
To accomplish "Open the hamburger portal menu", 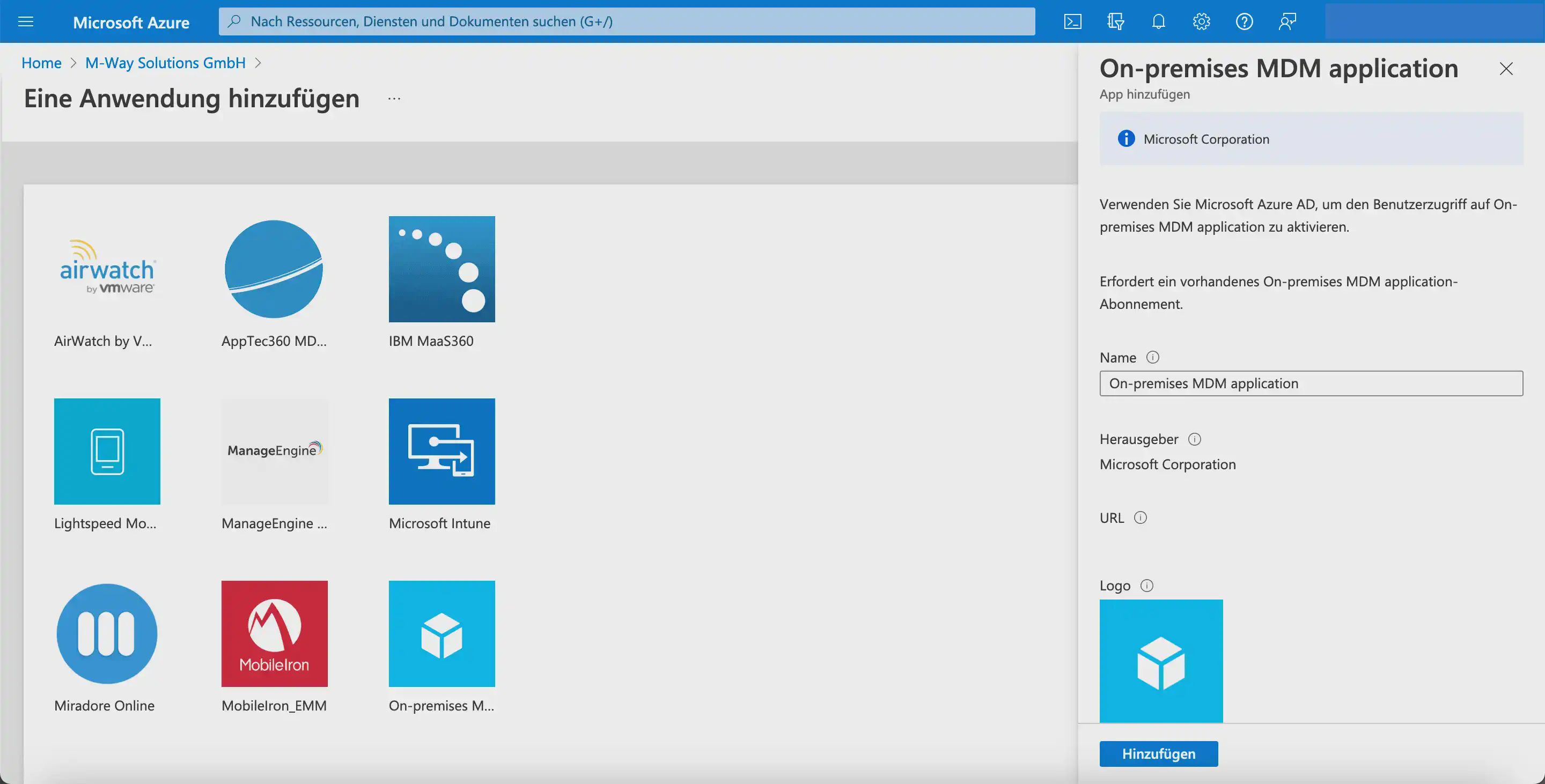I will click(26, 21).
